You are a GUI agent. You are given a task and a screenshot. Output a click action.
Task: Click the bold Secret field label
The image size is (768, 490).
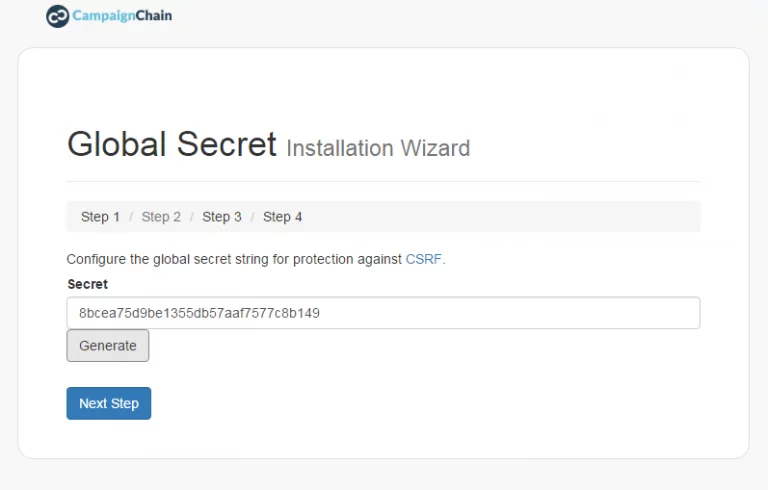(87, 284)
